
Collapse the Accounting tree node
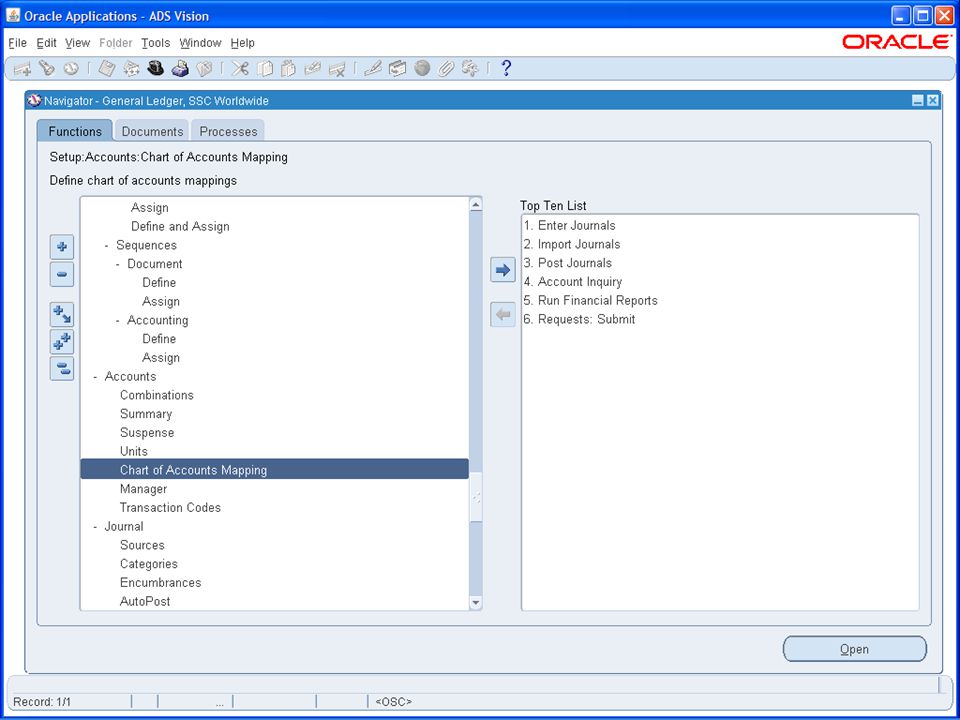click(x=118, y=321)
